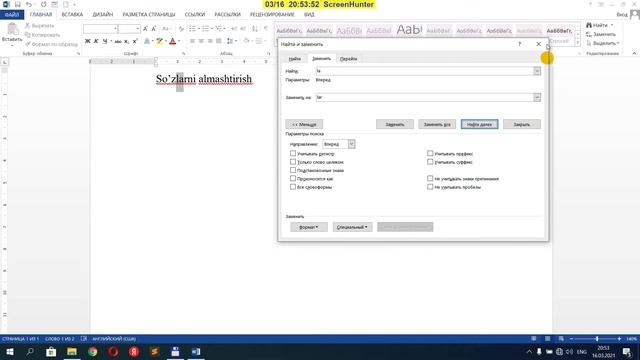Decrease font size with small A icon
The width and height of the screenshot is (640, 360).
point(154,29)
